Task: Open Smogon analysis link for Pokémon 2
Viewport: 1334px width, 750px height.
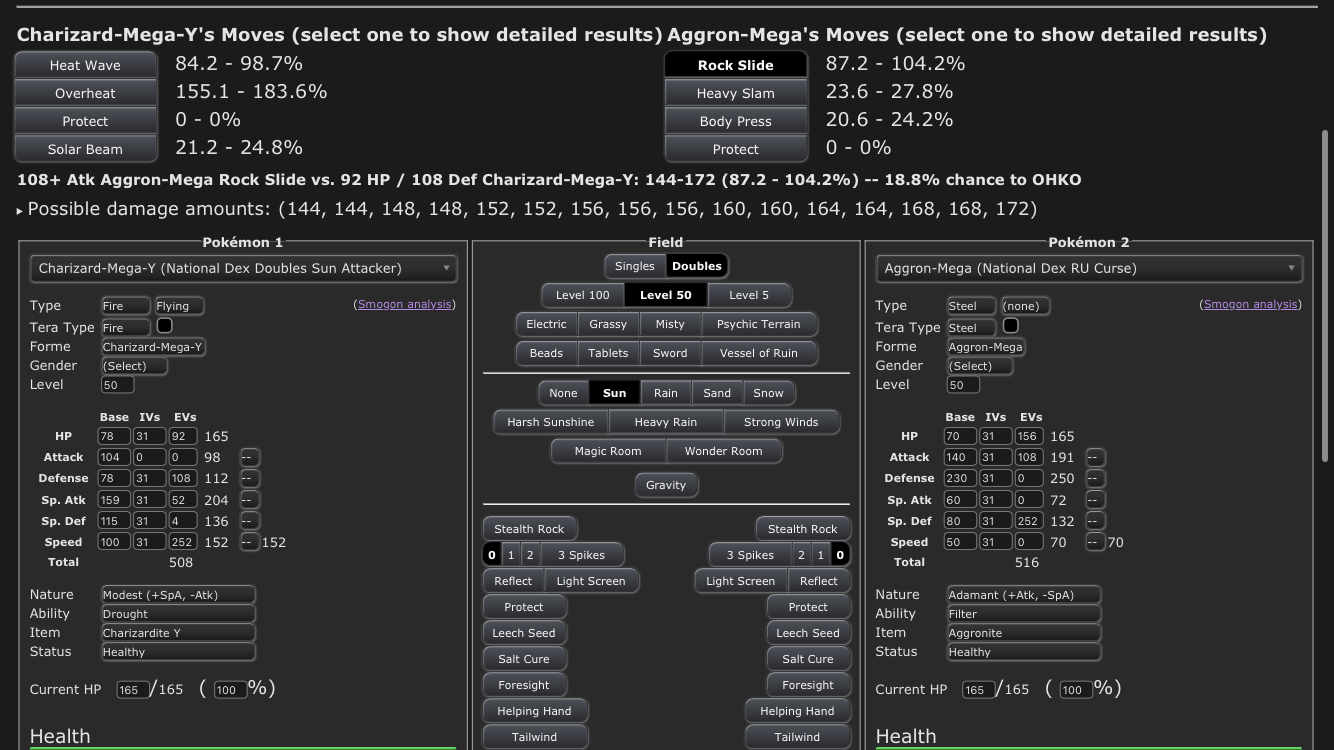Action: [x=1251, y=304]
